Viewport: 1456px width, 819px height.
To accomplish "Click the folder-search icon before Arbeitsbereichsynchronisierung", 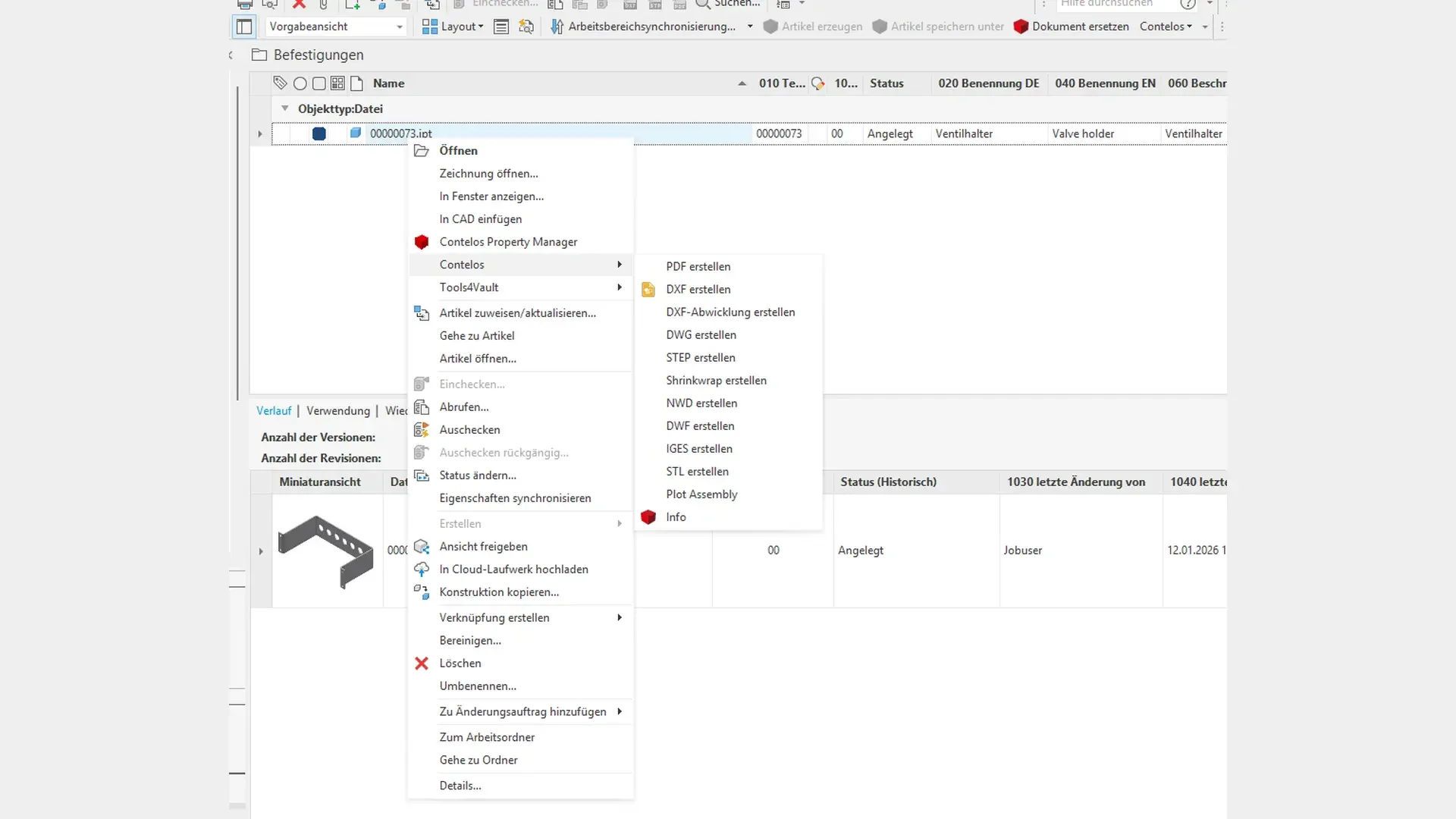I will point(526,27).
